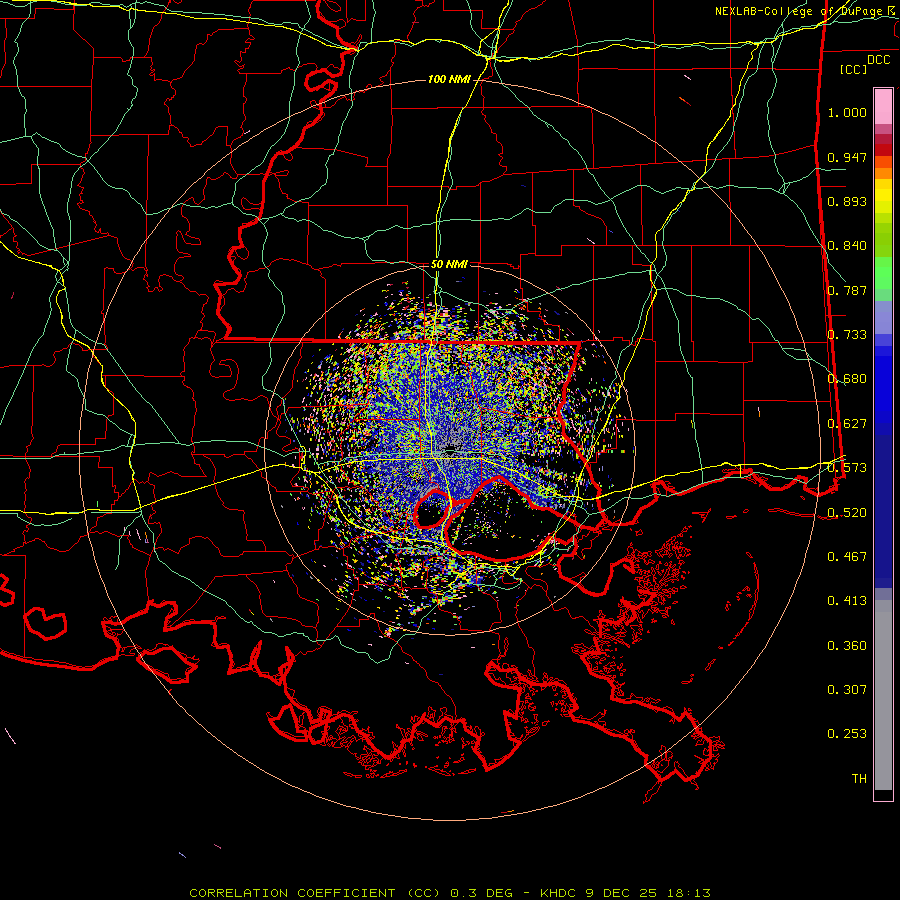Image resolution: width=900 pixels, height=900 pixels.
Task: Click the 0.520 scale value
Action: pyautogui.click(x=847, y=513)
